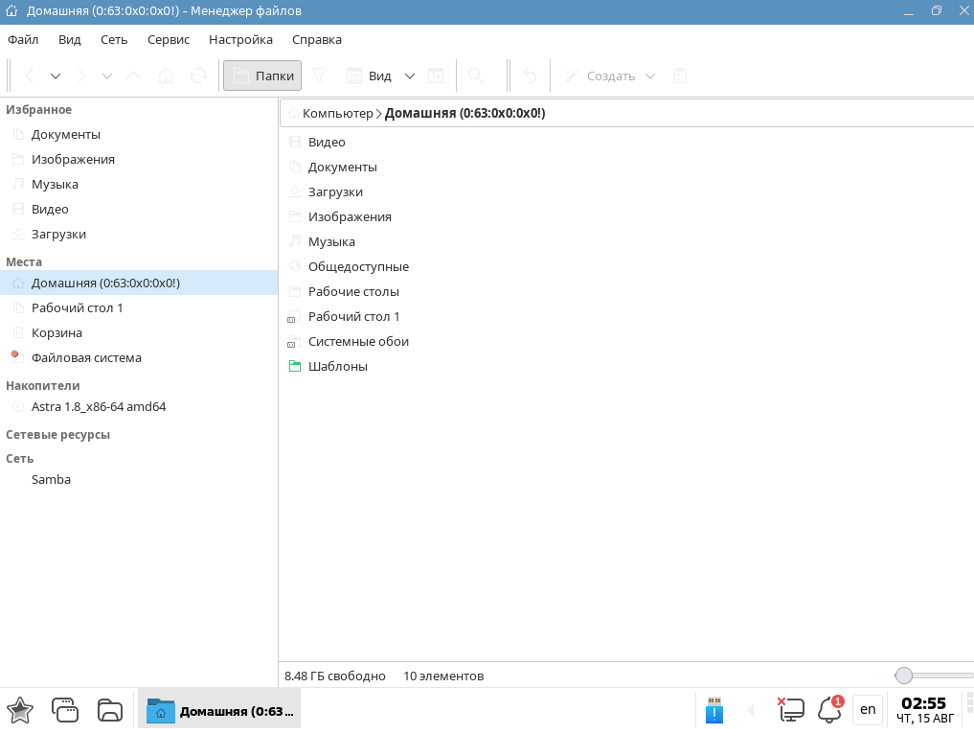
Task: Open the Сервис menu
Action: point(168,40)
